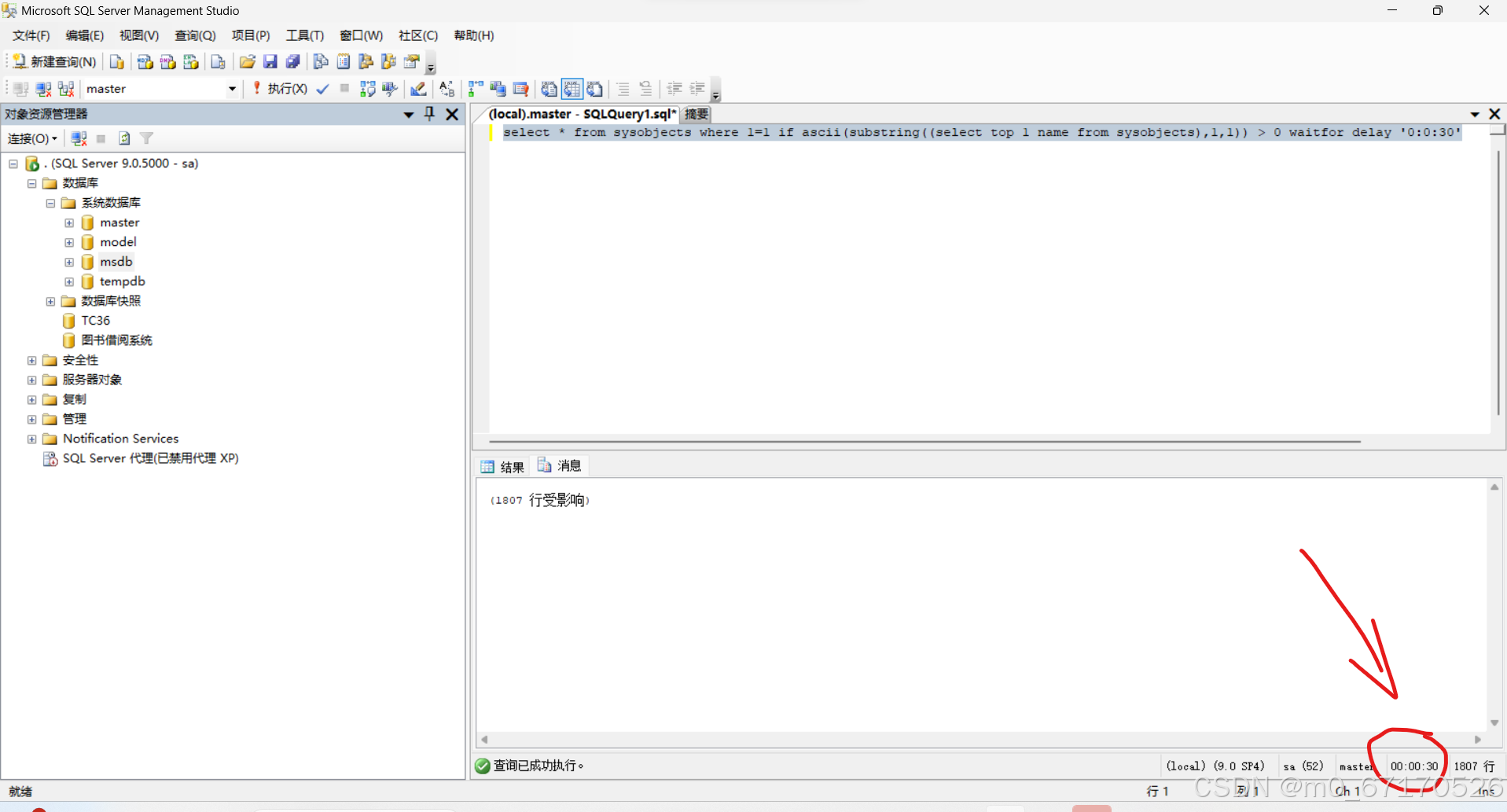Toggle auto-hide pin of Object Explorer
This screenshot has width=1507, height=812.
(429, 114)
